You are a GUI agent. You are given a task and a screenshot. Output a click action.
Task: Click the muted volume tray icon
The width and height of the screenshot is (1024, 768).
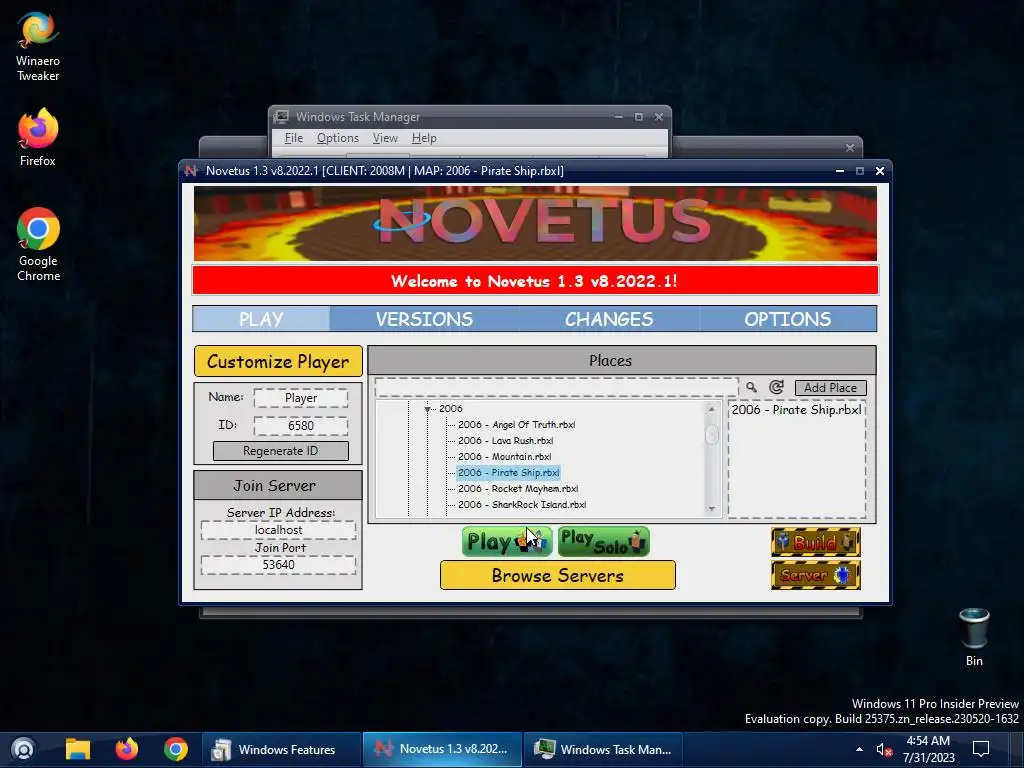point(884,749)
